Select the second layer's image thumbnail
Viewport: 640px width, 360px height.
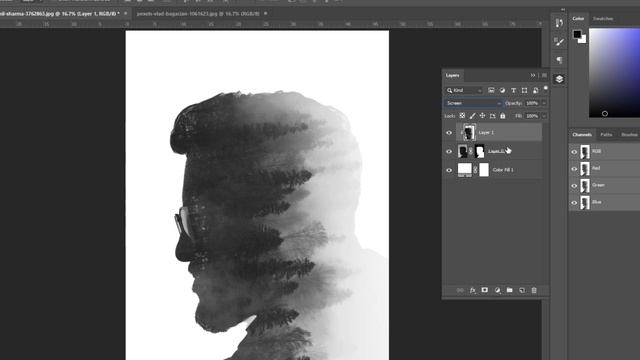pos(462,151)
